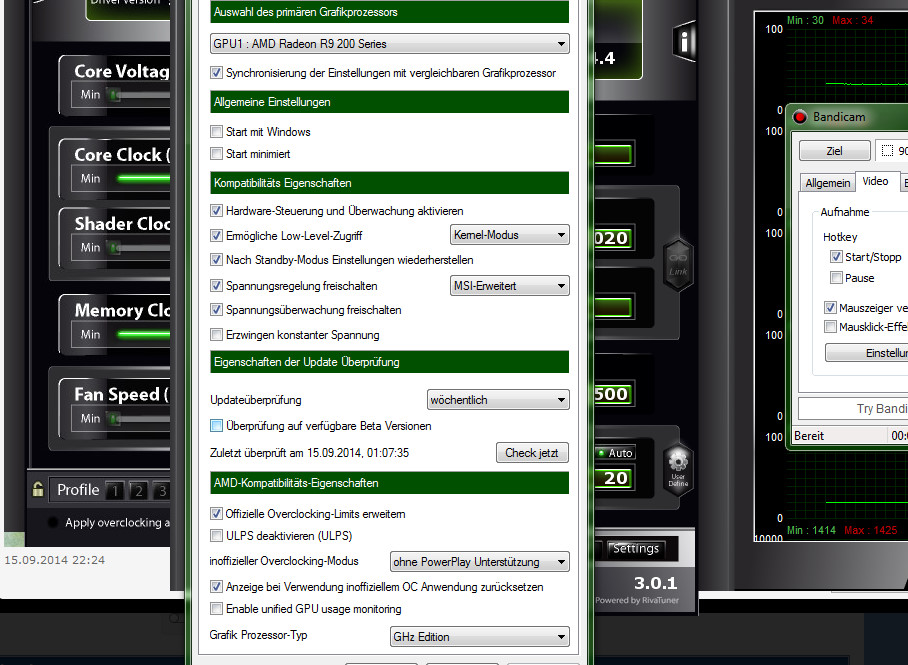Click the info "i" icon in Afterburner
908x665 pixels.
tap(684, 41)
